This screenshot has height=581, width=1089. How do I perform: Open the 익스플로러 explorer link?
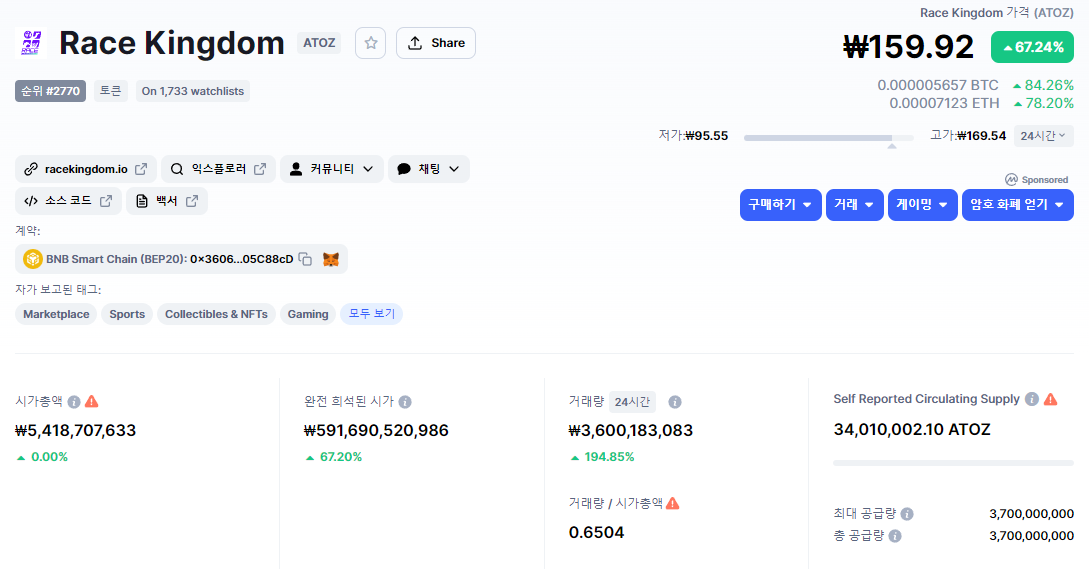pyautogui.click(x=218, y=169)
